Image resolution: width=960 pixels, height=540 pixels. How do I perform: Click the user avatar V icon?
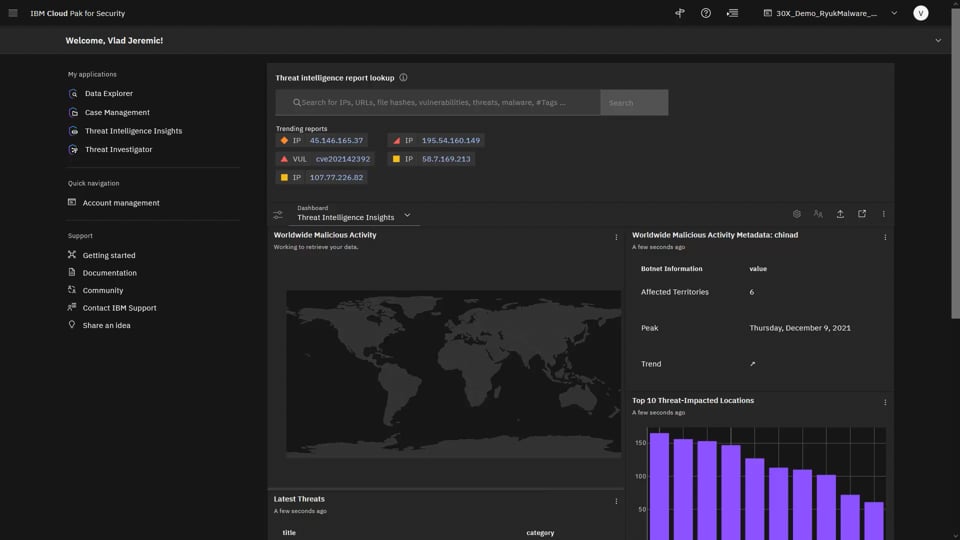tap(920, 13)
